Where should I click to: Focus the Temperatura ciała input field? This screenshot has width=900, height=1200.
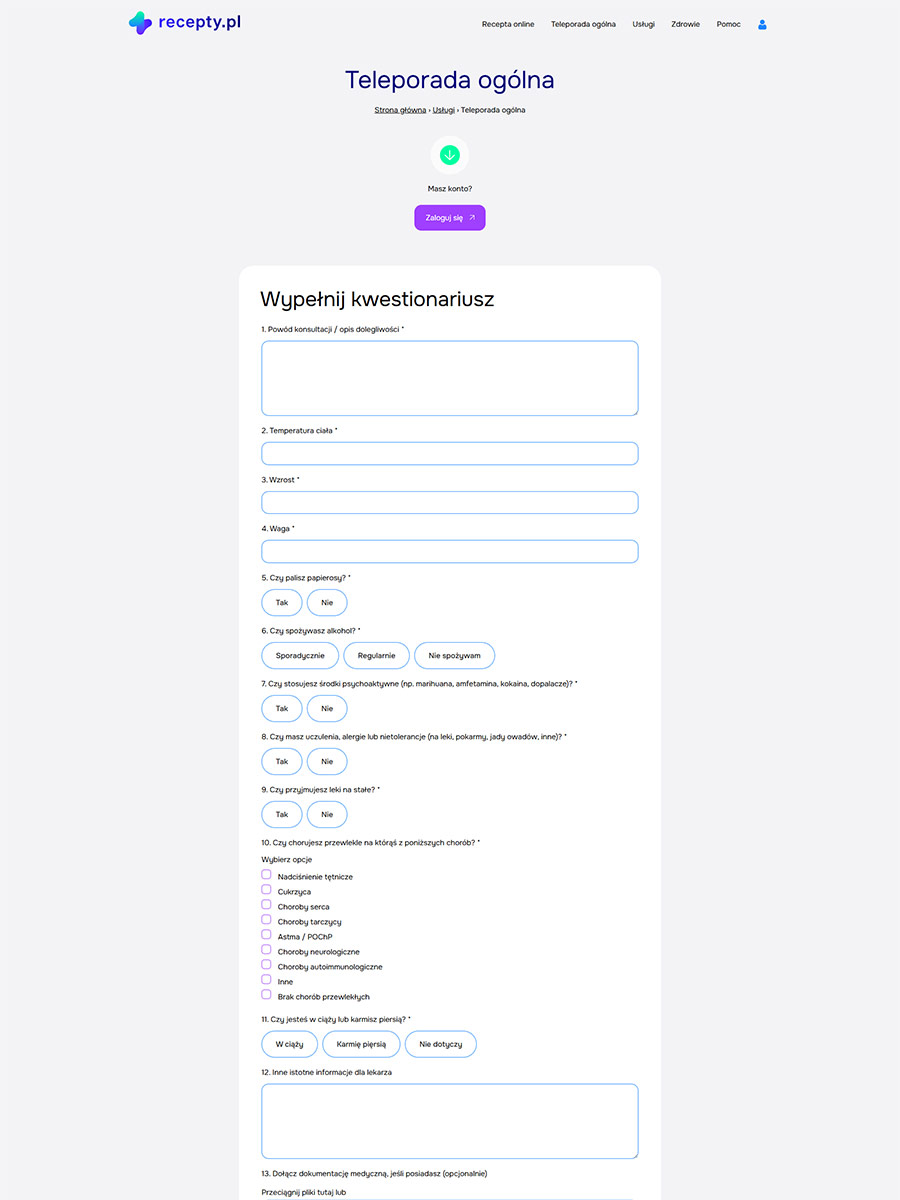point(450,454)
